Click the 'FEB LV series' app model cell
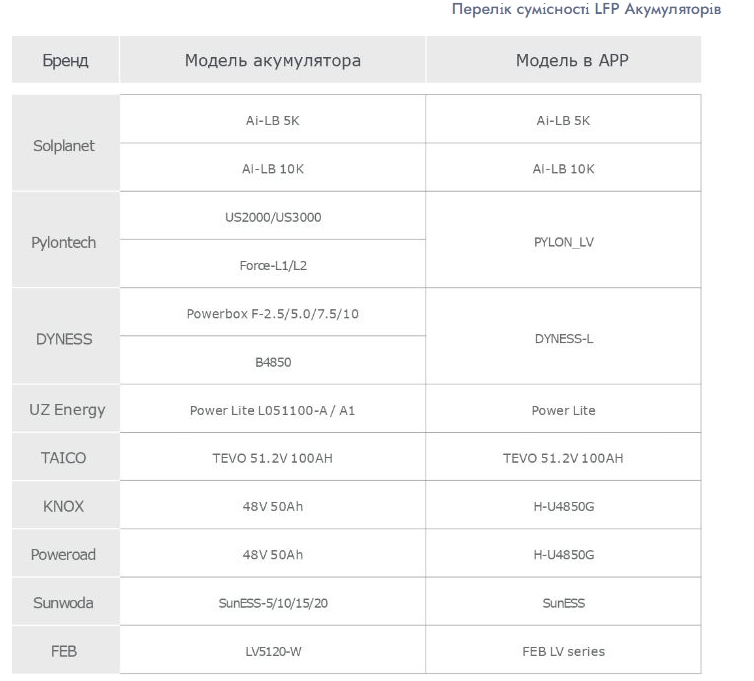Image resolution: width=754 pixels, height=681 pixels. pyautogui.click(x=563, y=651)
